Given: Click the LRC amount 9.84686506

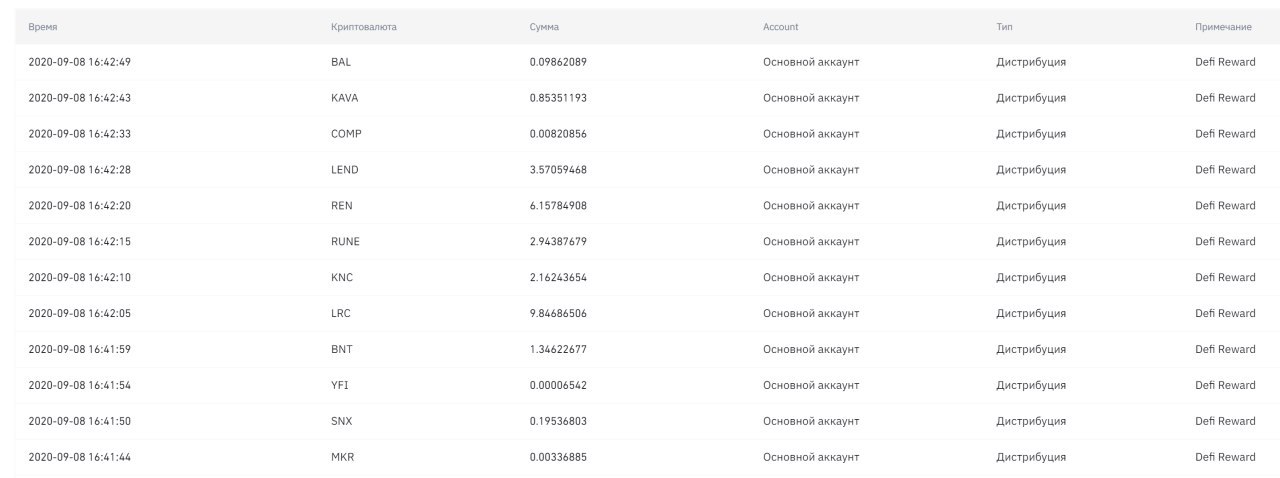Looking at the screenshot, I should tap(558, 314).
